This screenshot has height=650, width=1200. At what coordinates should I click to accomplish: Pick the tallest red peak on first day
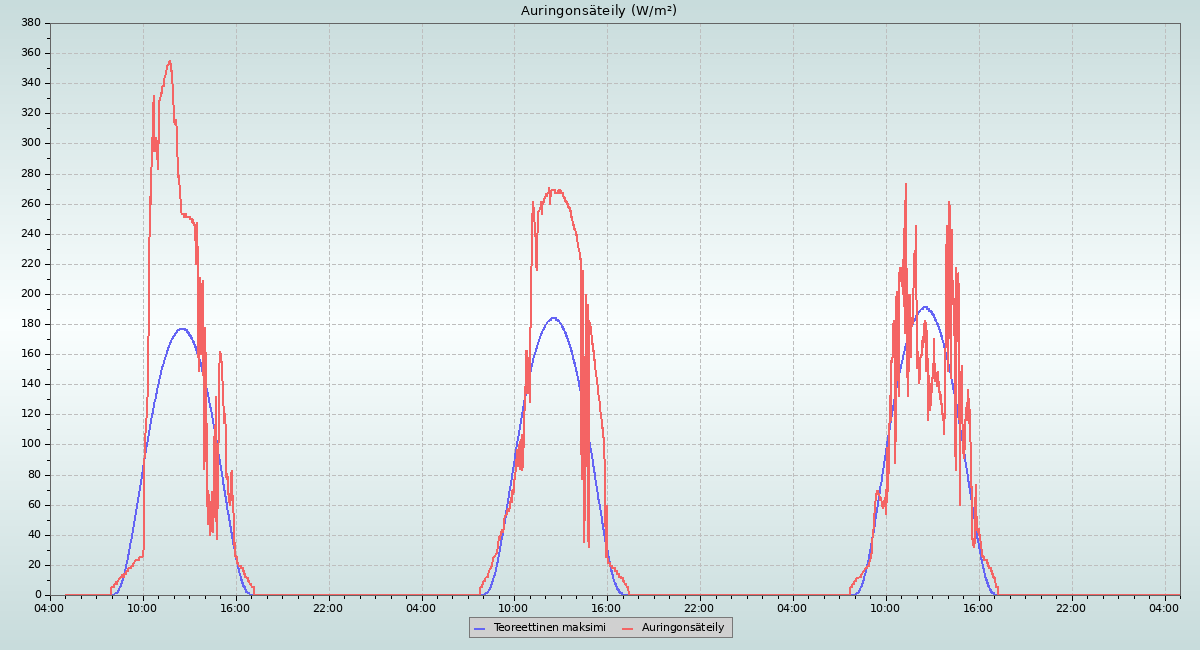170,62
